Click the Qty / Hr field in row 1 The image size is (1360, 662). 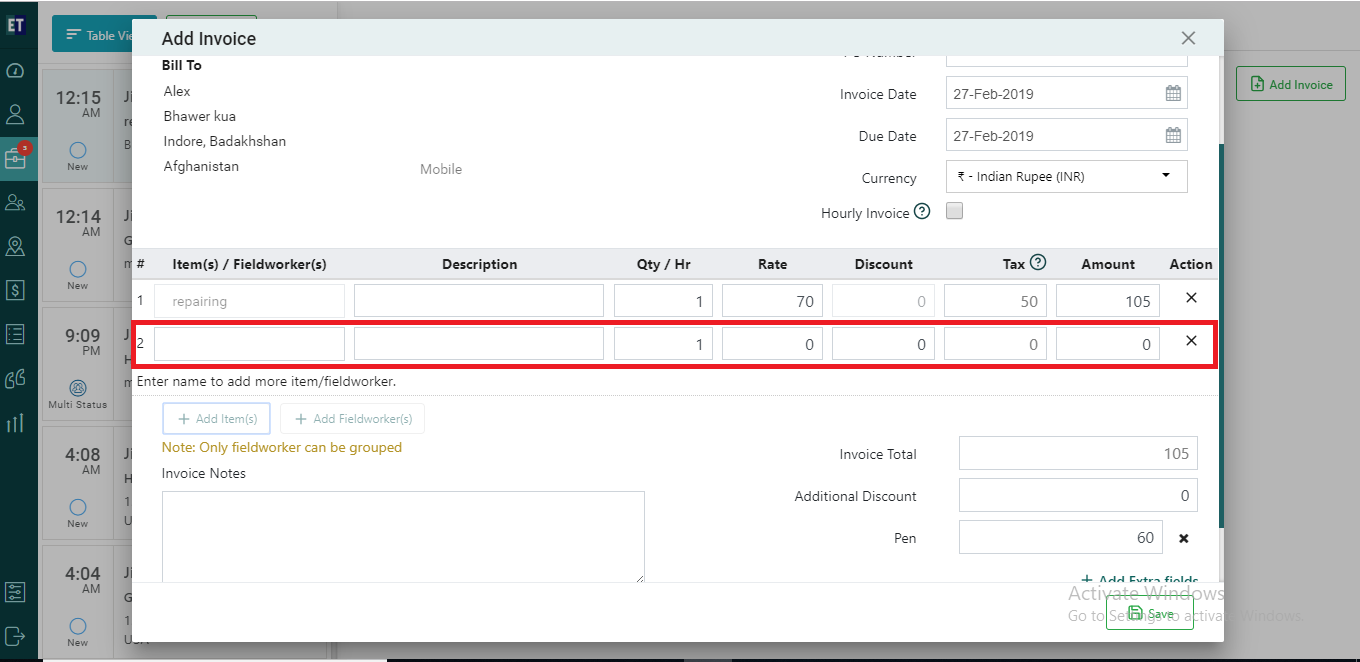pyautogui.click(x=664, y=301)
